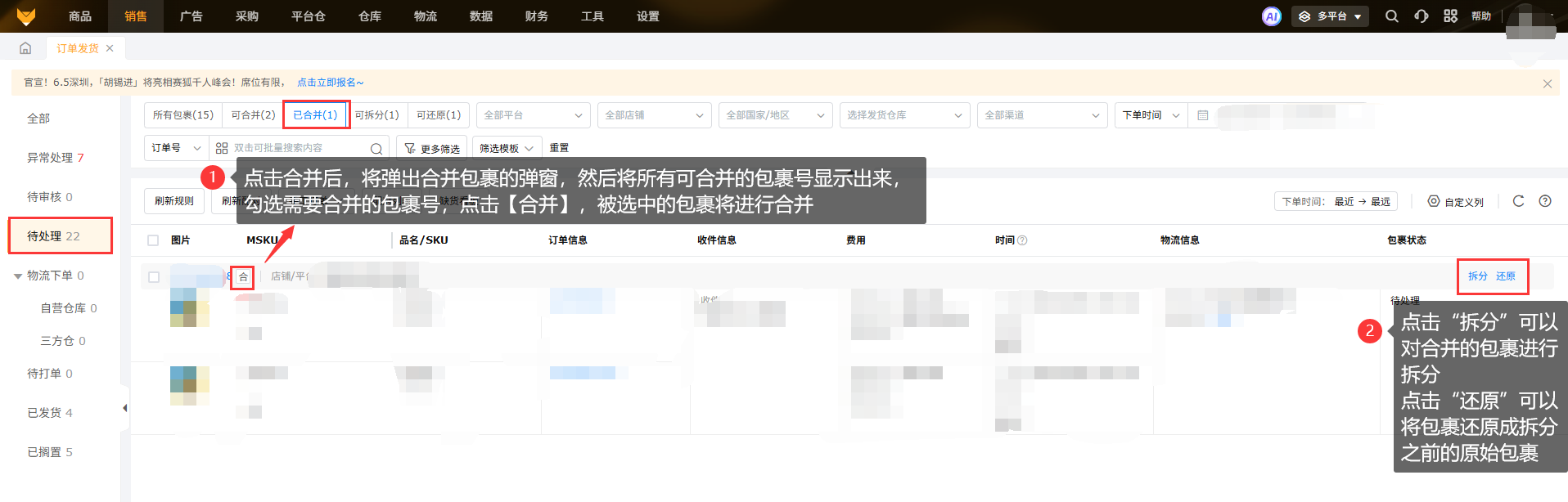The image size is (1568, 502).
Task: Click the refresh icon beside 自定义列
Action: pos(1518,201)
